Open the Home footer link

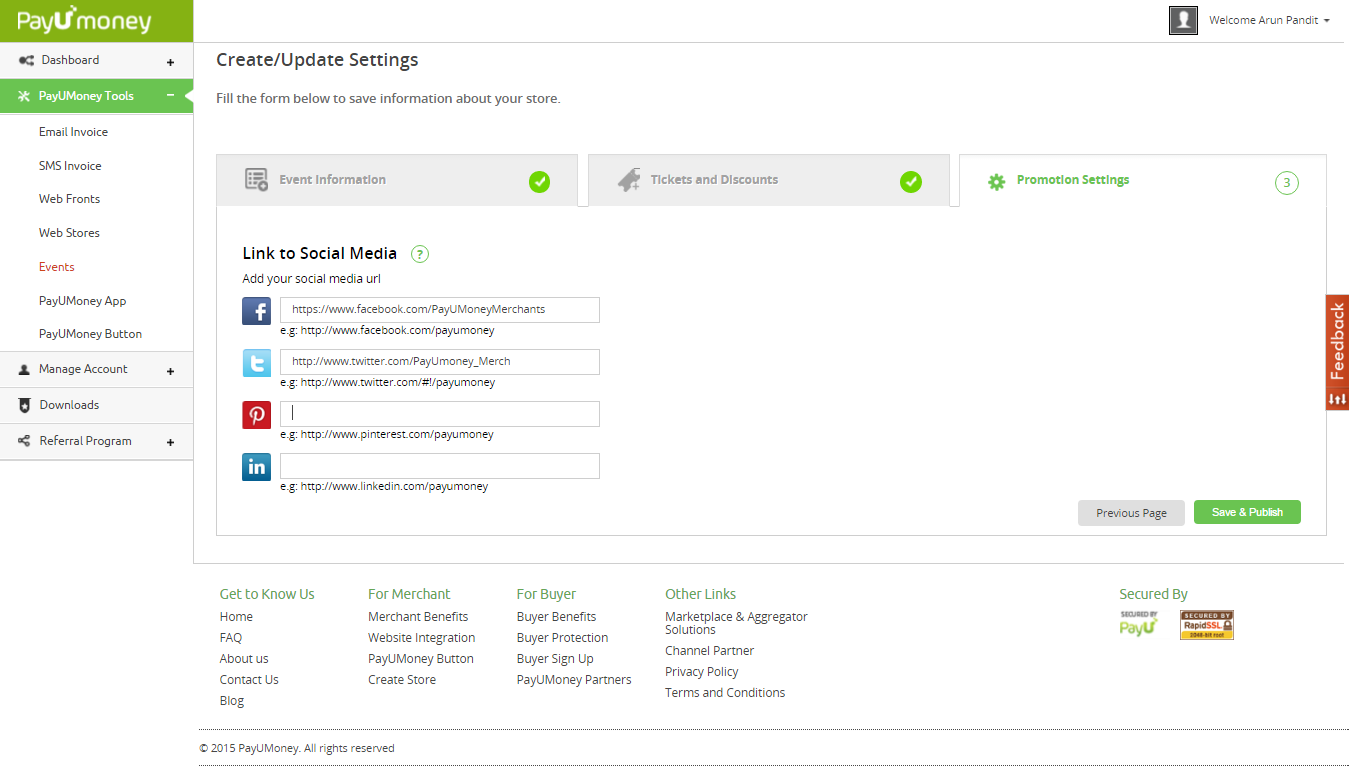point(236,617)
